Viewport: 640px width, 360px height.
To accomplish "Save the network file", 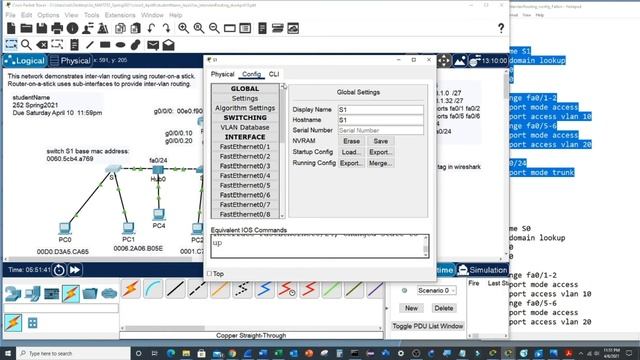I will (x=42, y=28).
